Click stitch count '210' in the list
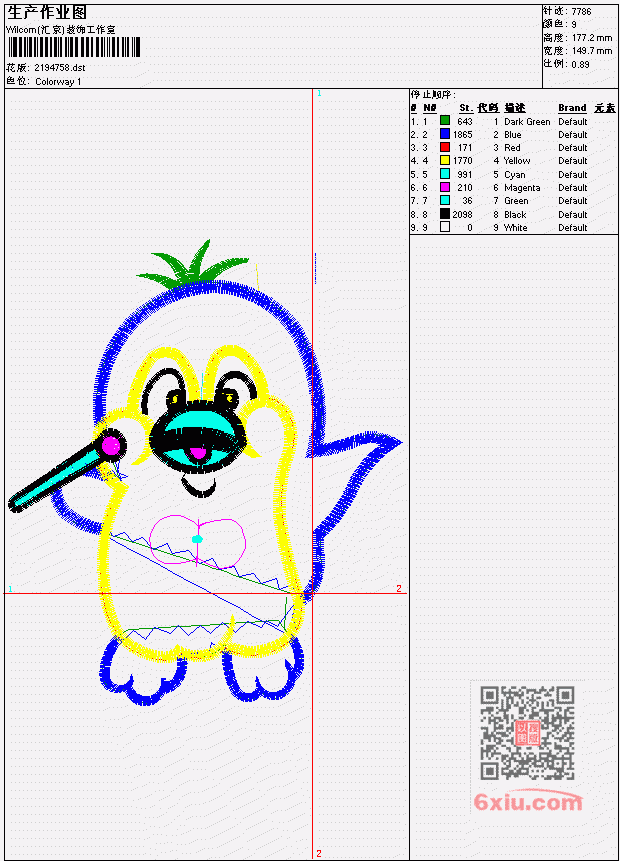The width and height of the screenshot is (620, 861). (x=465, y=188)
